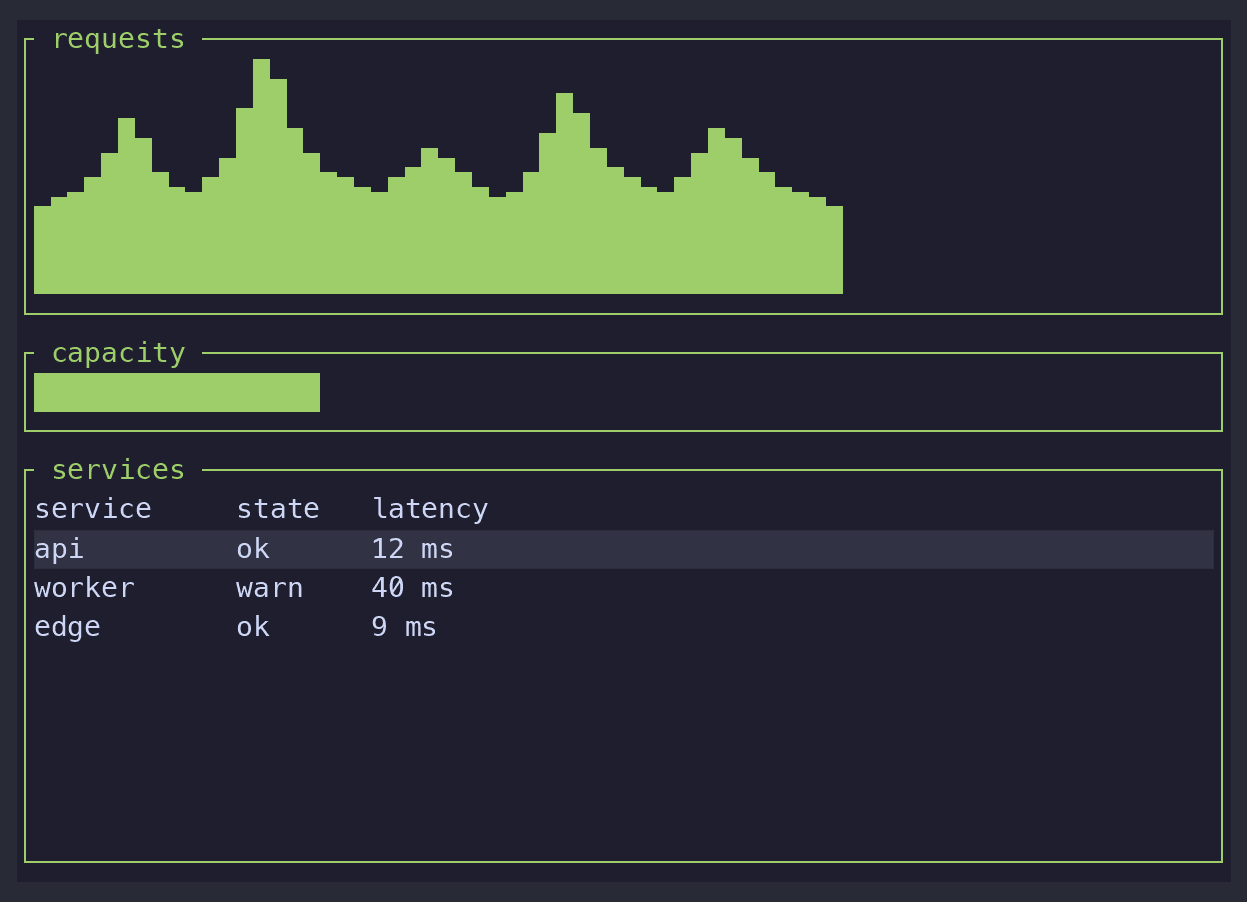The image size is (1247, 902).
Task: Click the 'latency' column header
Action: tap(430, 509)
